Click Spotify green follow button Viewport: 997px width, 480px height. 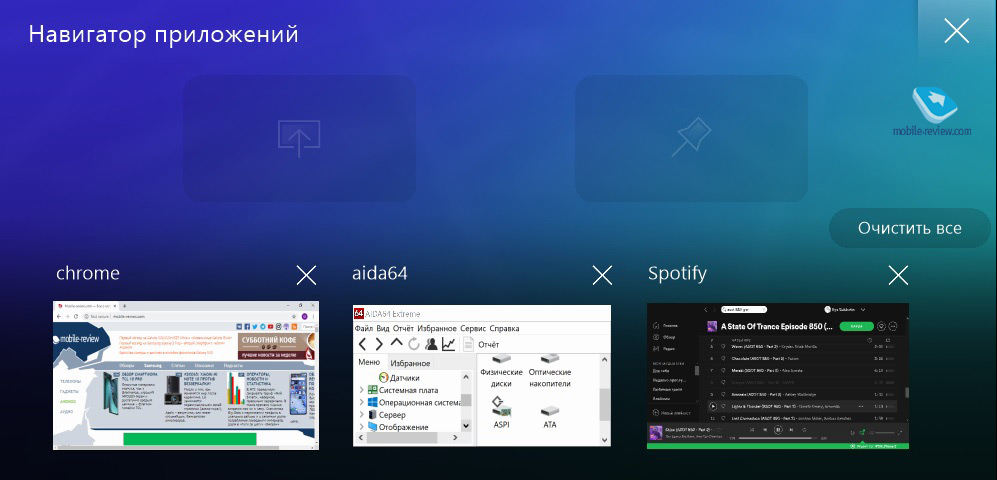pos(857,326)
